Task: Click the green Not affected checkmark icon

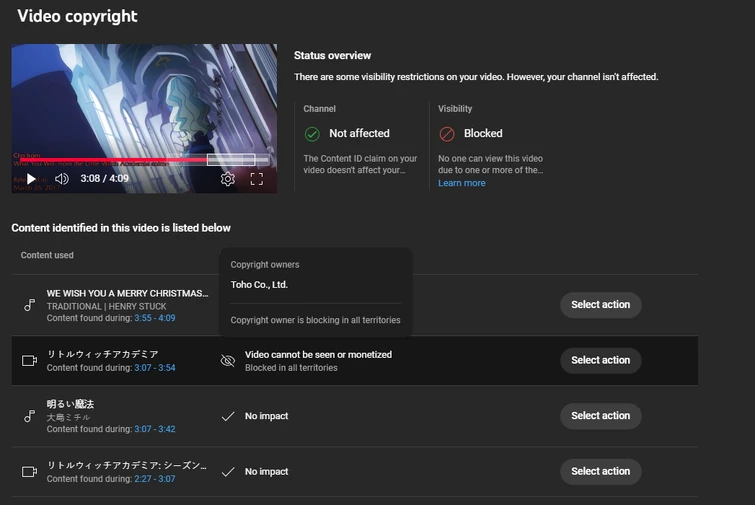Action: coord(312,133)
